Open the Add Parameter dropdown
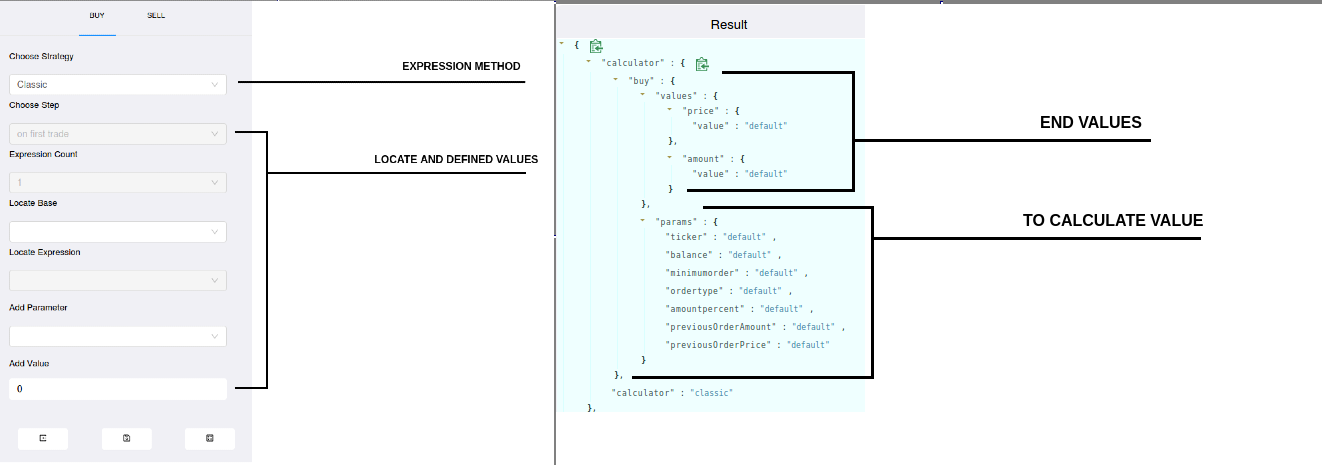 pos(118,336)
